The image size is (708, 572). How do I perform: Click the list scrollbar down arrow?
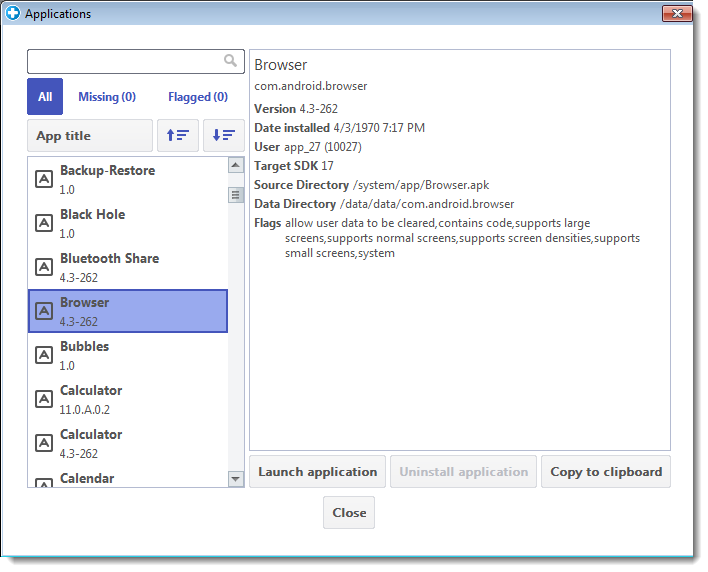[236, 479]
